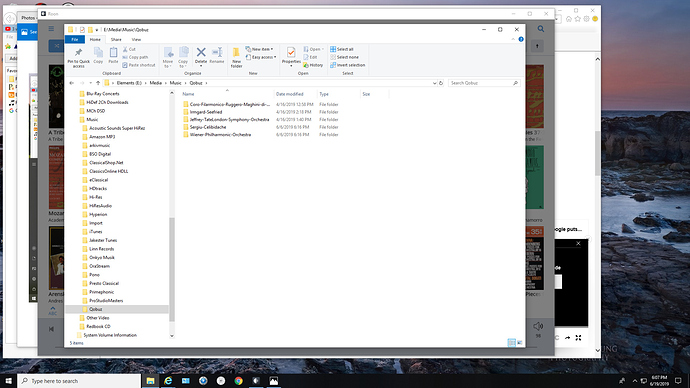
Task: Click the Copy ribbon icon
Action: pyautogui.click(x=98, y=56)
